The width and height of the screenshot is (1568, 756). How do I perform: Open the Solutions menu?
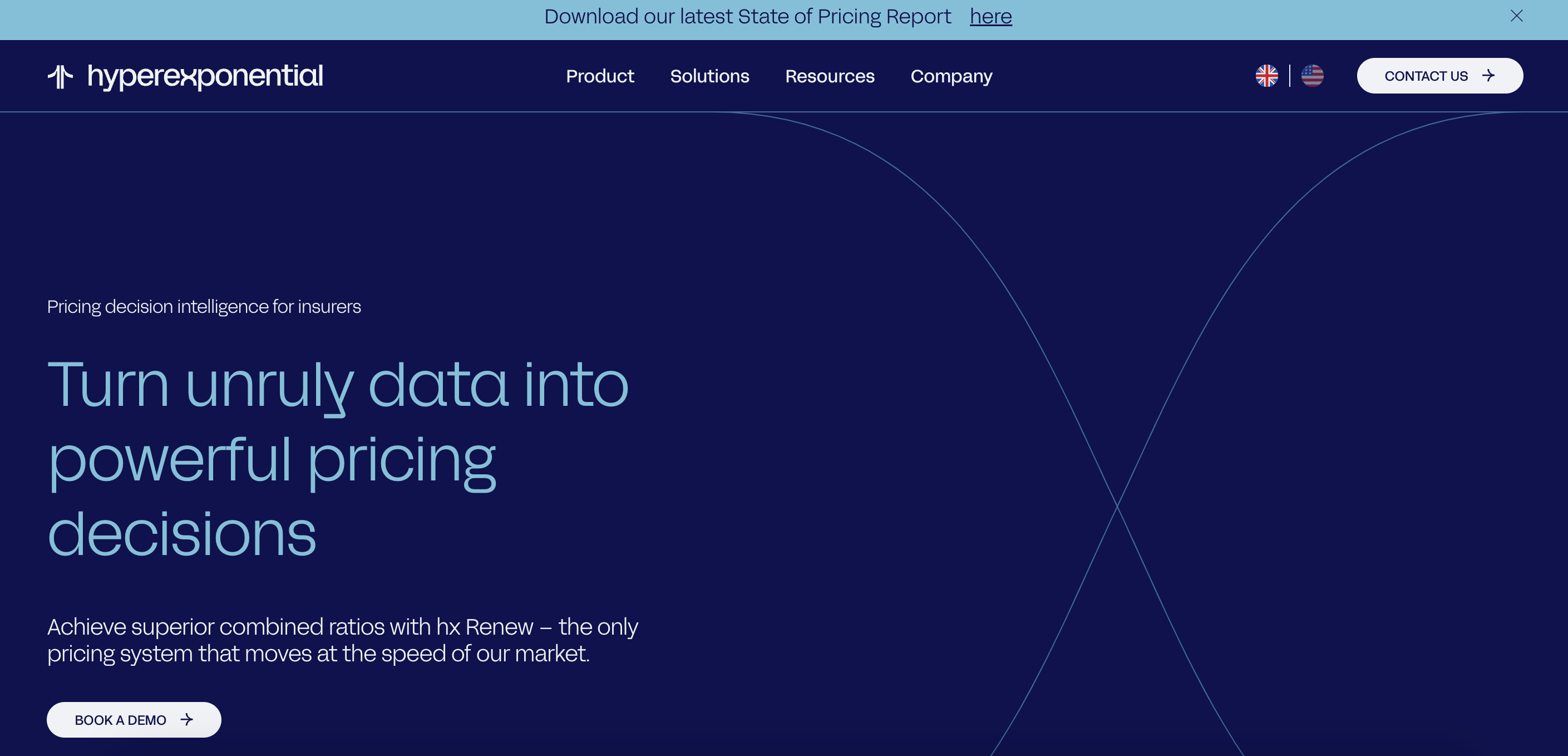pos(709,76)
